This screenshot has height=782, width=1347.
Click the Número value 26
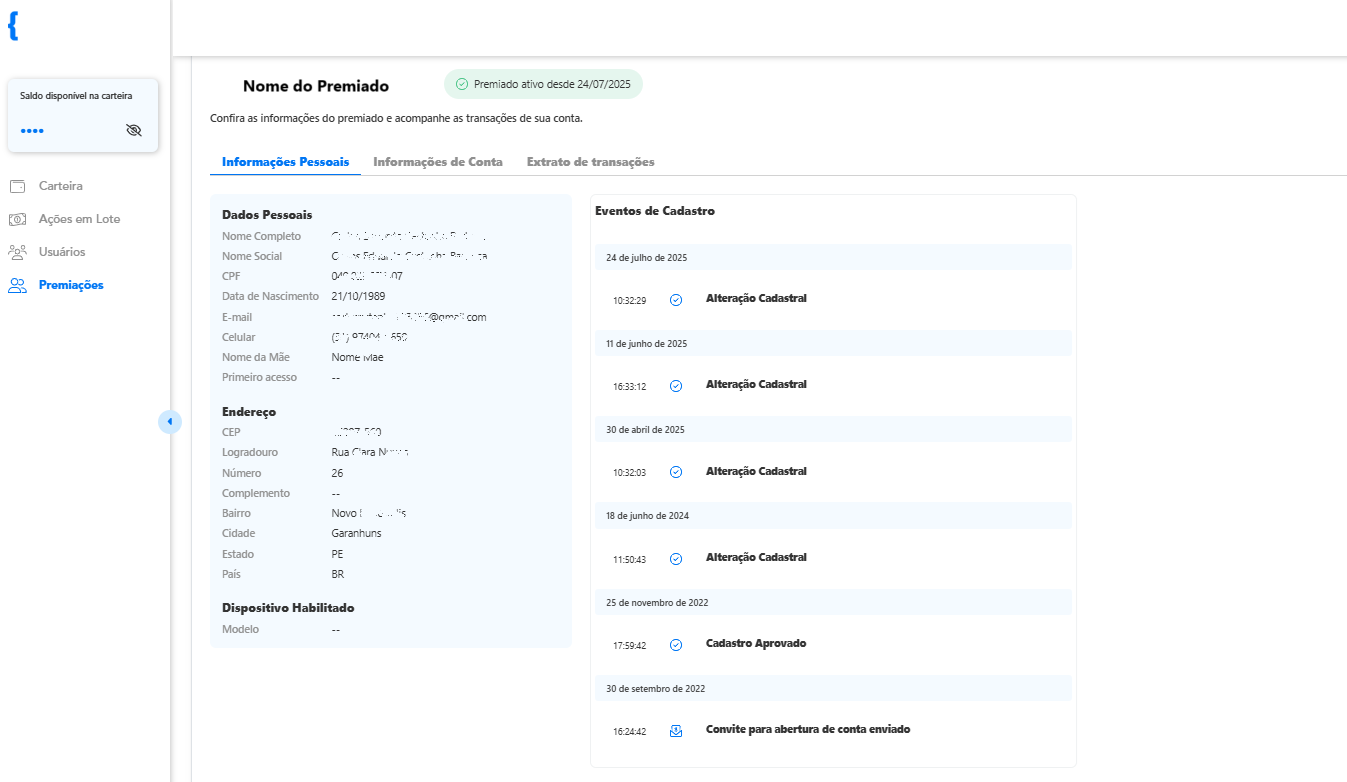(337, 473)
